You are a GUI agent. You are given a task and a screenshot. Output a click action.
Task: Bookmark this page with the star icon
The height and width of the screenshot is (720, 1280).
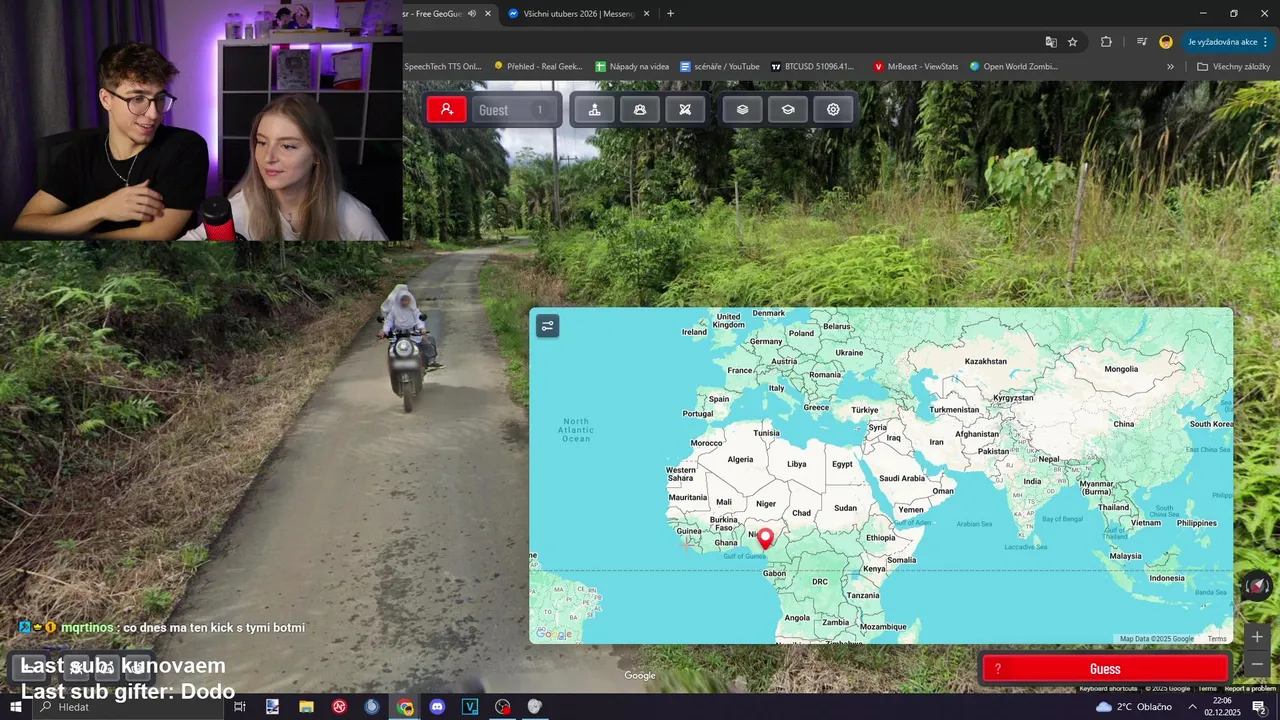coord(1073,42)
